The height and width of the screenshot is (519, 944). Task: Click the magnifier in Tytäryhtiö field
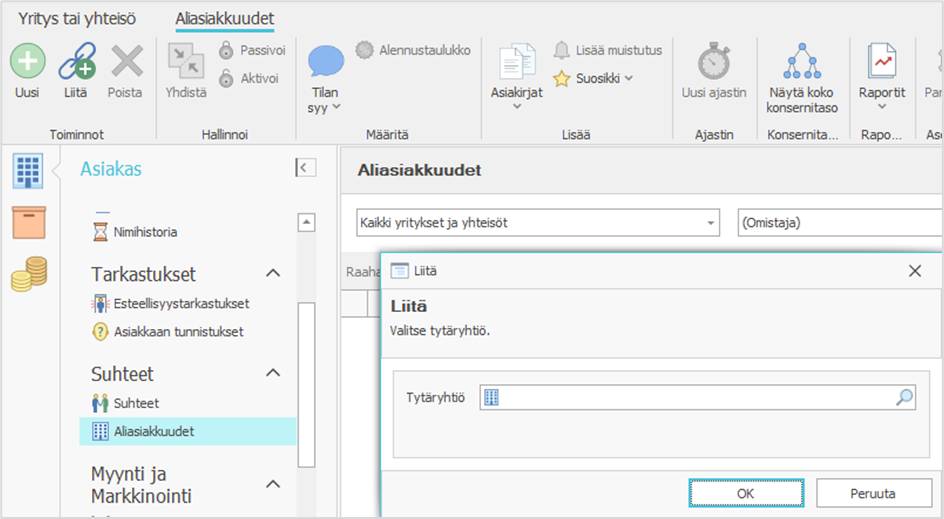pos(904,398)
